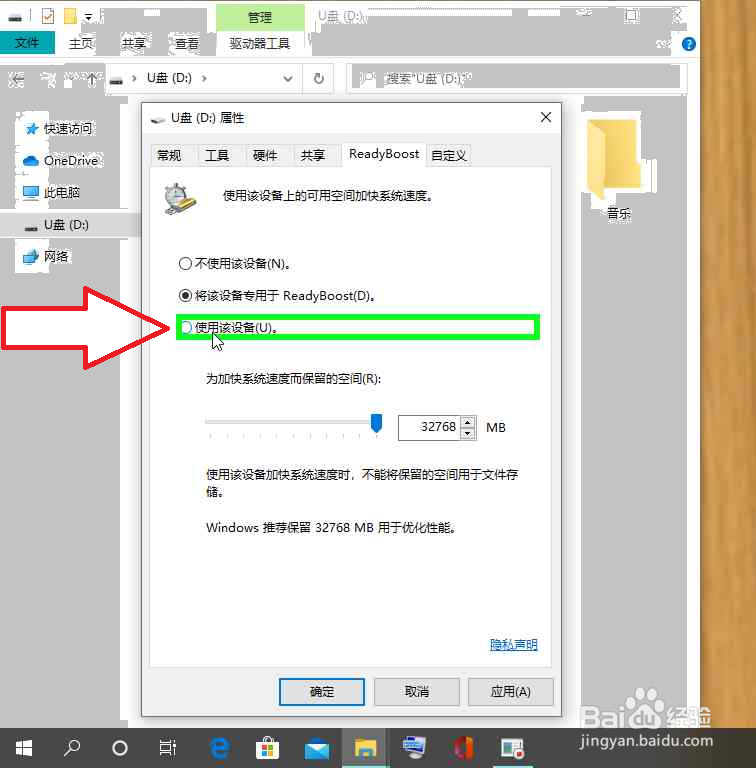
Task: Switch to the 常规 tab
Action: (x=169, y=155)
